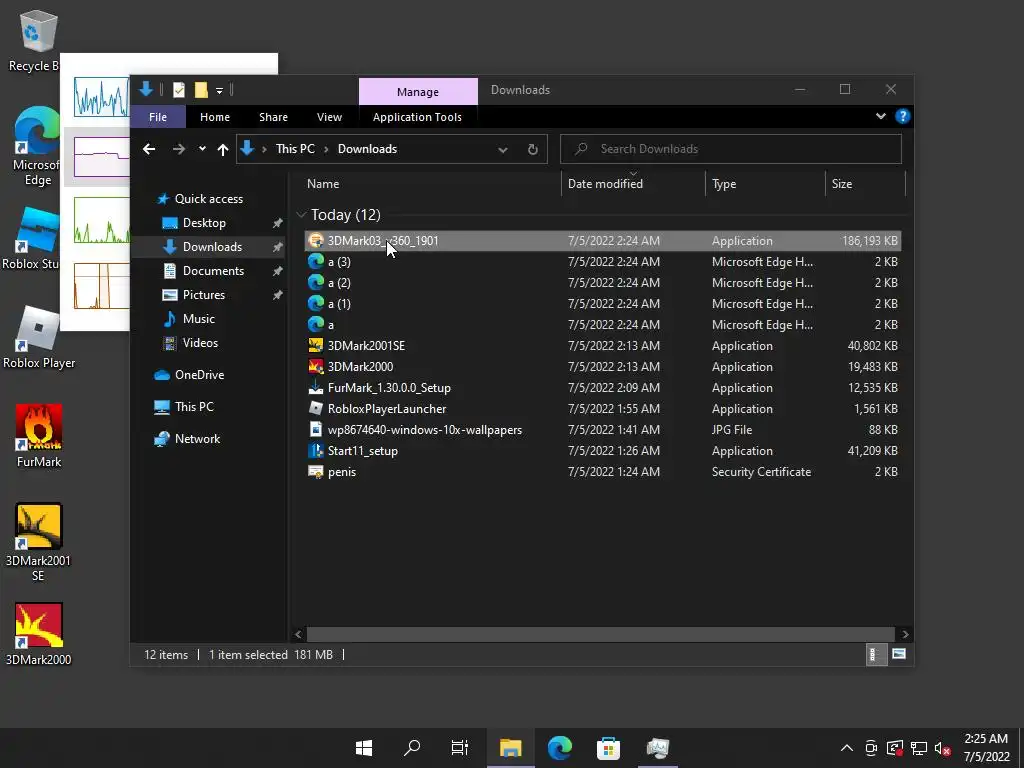The width and height of the screenshot is (1024, 768).
Task: Open address bar history dropdown
Action: [x=502, y=150]
